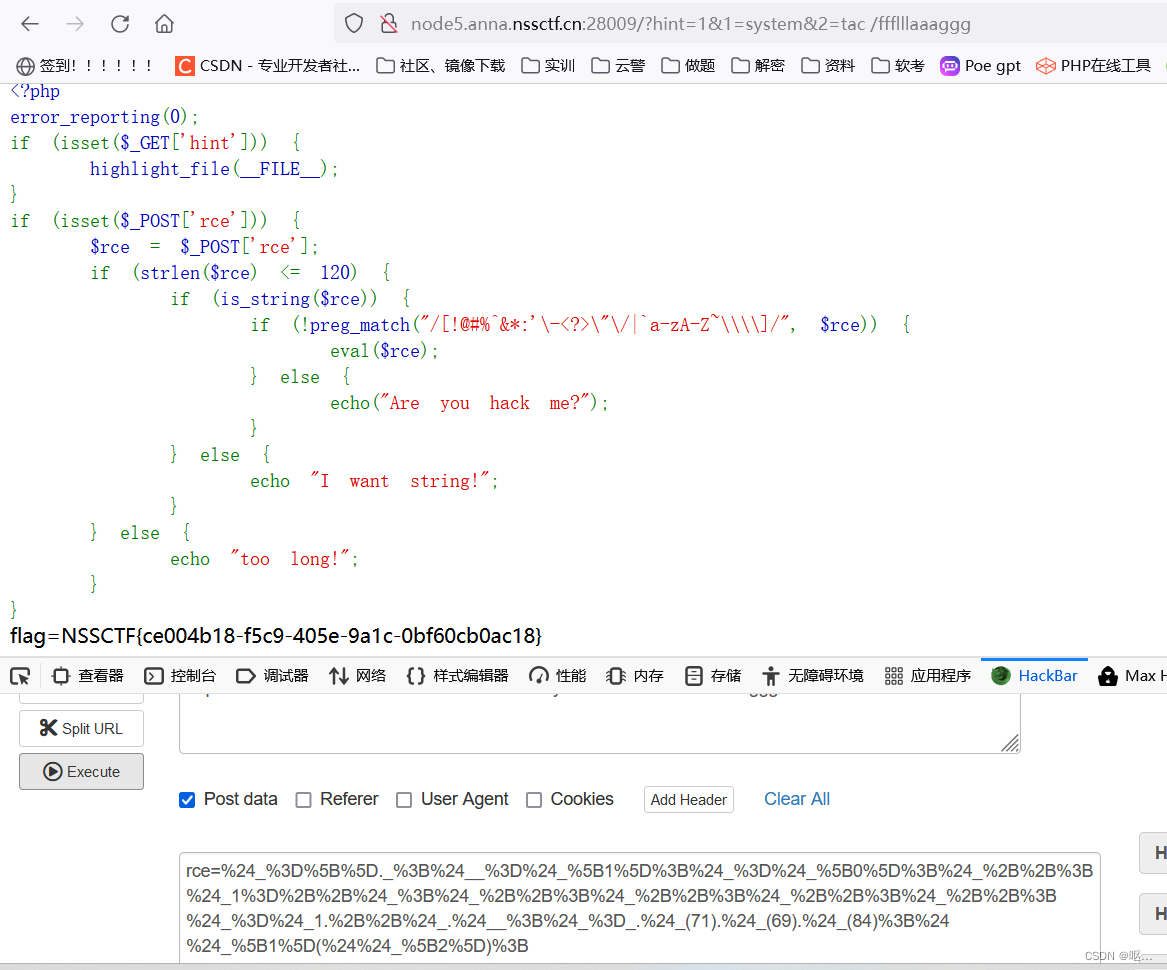Click the "Are you hack me?" echo line

470,403
